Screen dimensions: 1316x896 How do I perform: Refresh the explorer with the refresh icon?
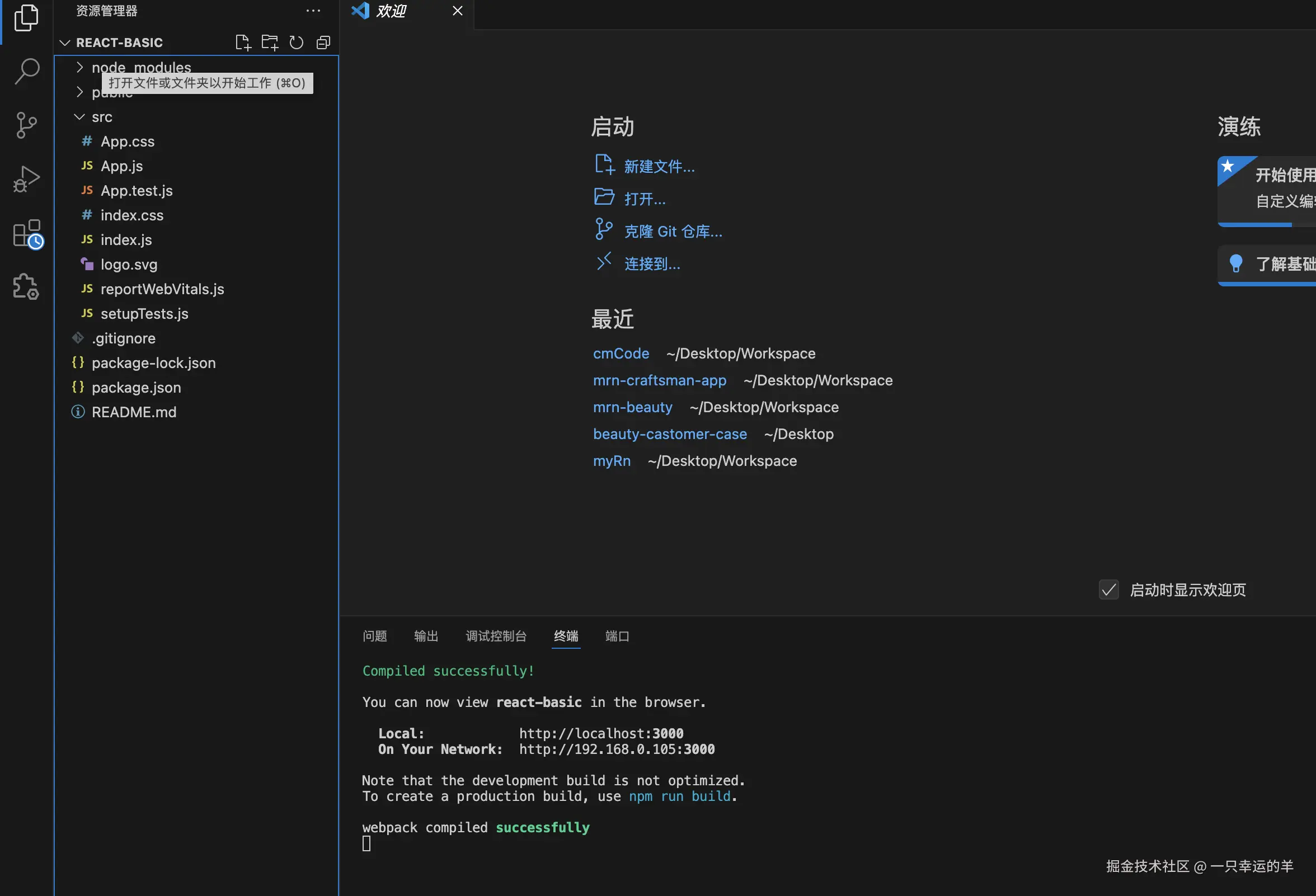(296, 43)
